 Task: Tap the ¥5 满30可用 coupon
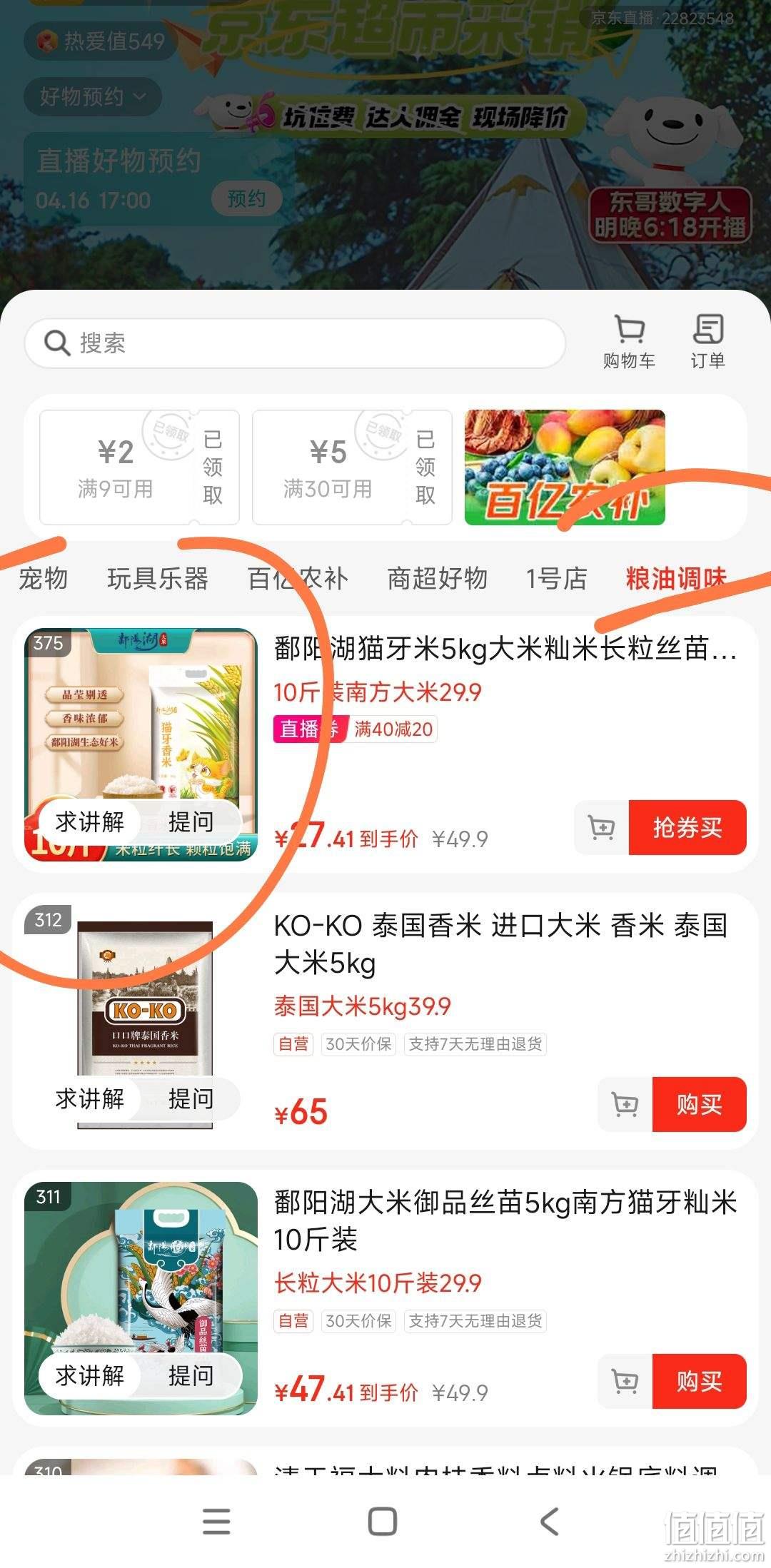pos(352,467)
